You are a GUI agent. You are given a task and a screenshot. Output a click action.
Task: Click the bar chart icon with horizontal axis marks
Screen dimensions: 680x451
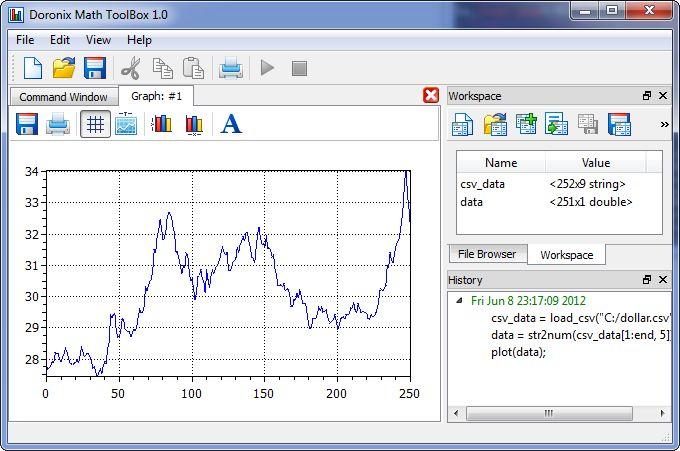click(194, 125)
